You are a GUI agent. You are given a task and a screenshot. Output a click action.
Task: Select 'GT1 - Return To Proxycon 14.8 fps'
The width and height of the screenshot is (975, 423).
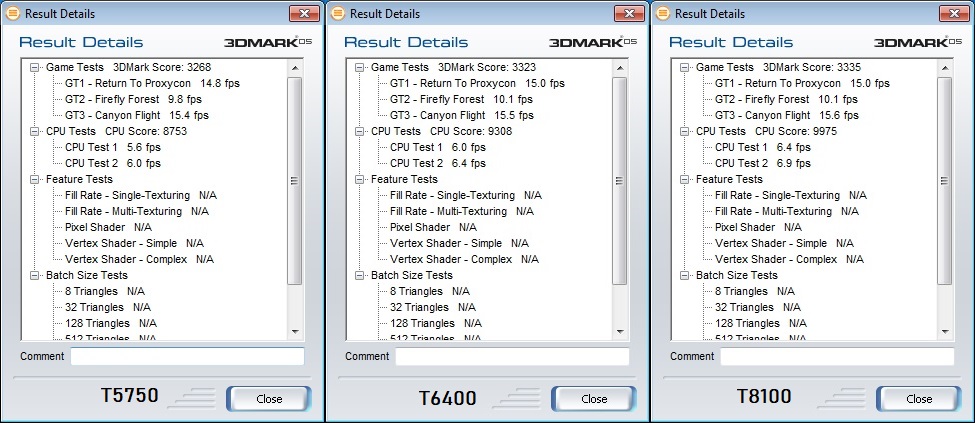click(x=152, y=83)
